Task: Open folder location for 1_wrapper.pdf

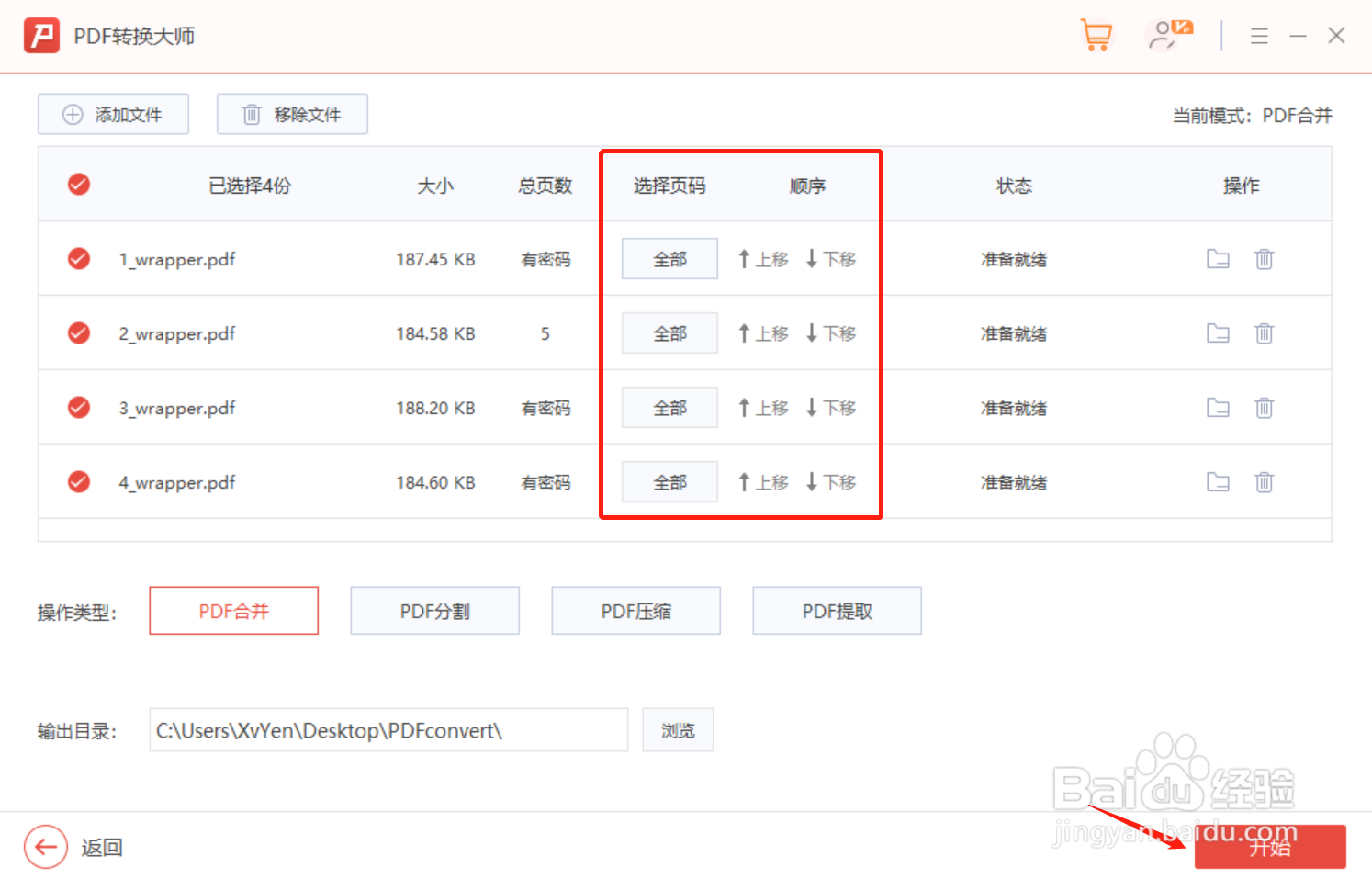Action: point(1218,259)
